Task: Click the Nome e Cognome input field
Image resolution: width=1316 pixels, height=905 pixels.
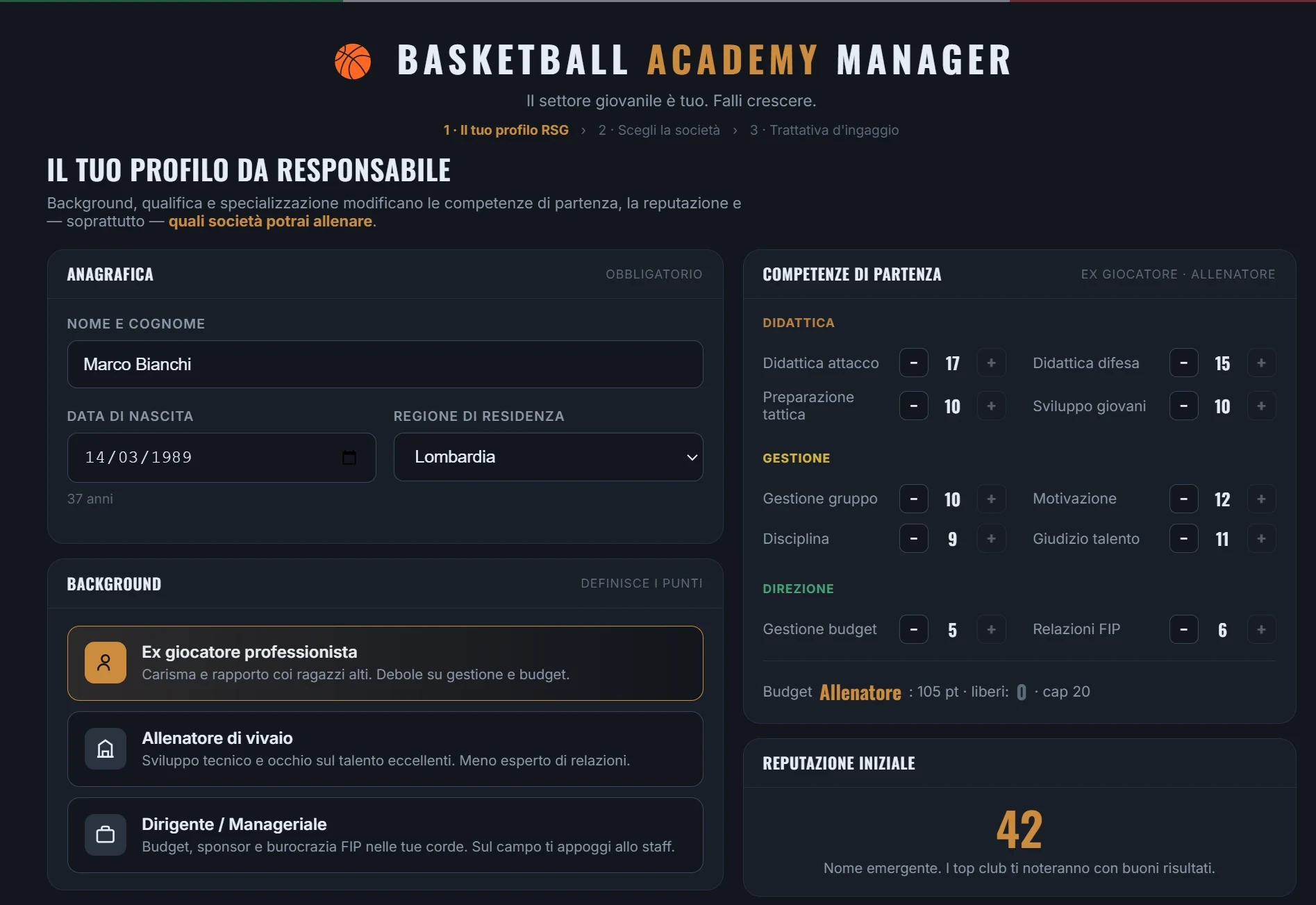Action: [x=385, y=364]
